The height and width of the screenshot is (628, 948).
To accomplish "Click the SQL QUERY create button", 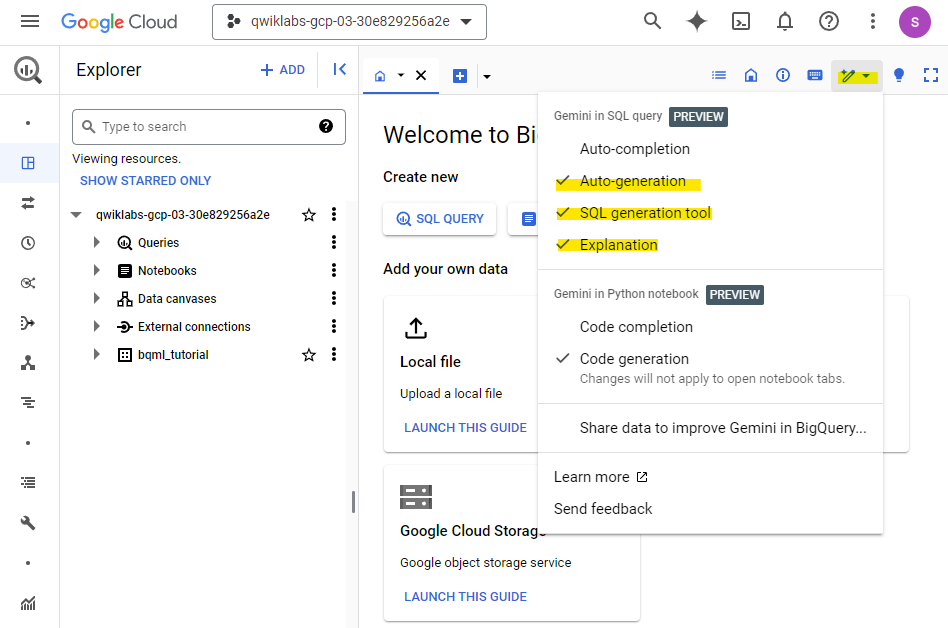I will (x=440, y=219).
